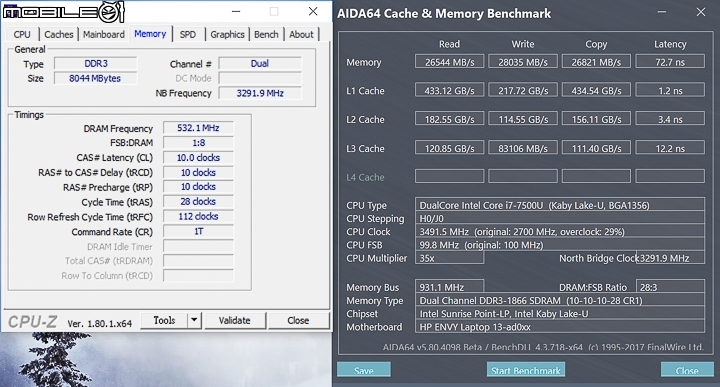Click the RAS# Precharge (tRP) value
The width and height of the screenshot is (720, 387).
(x=198, y=187)
